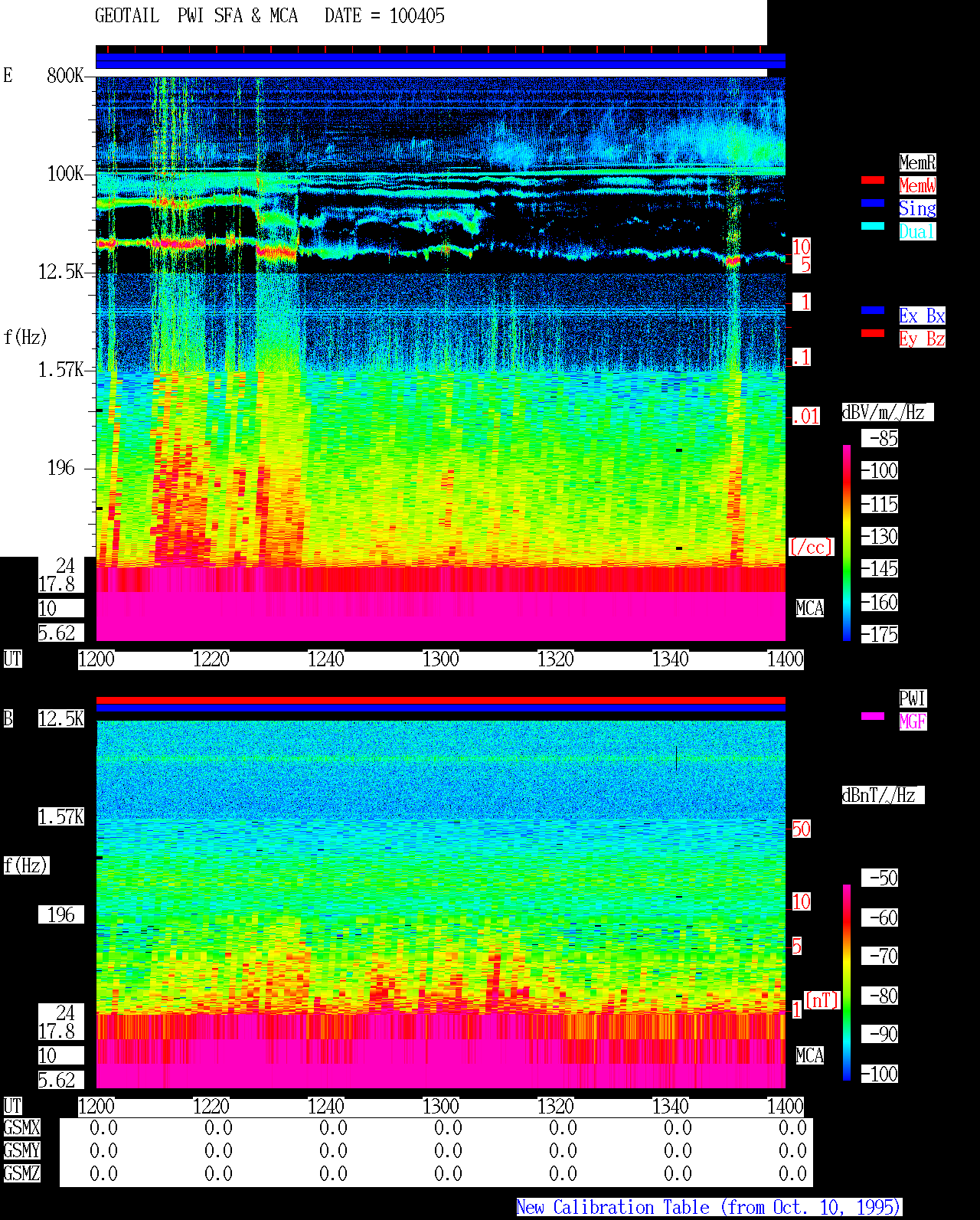Click the -70 color scale value

(880, 956)
